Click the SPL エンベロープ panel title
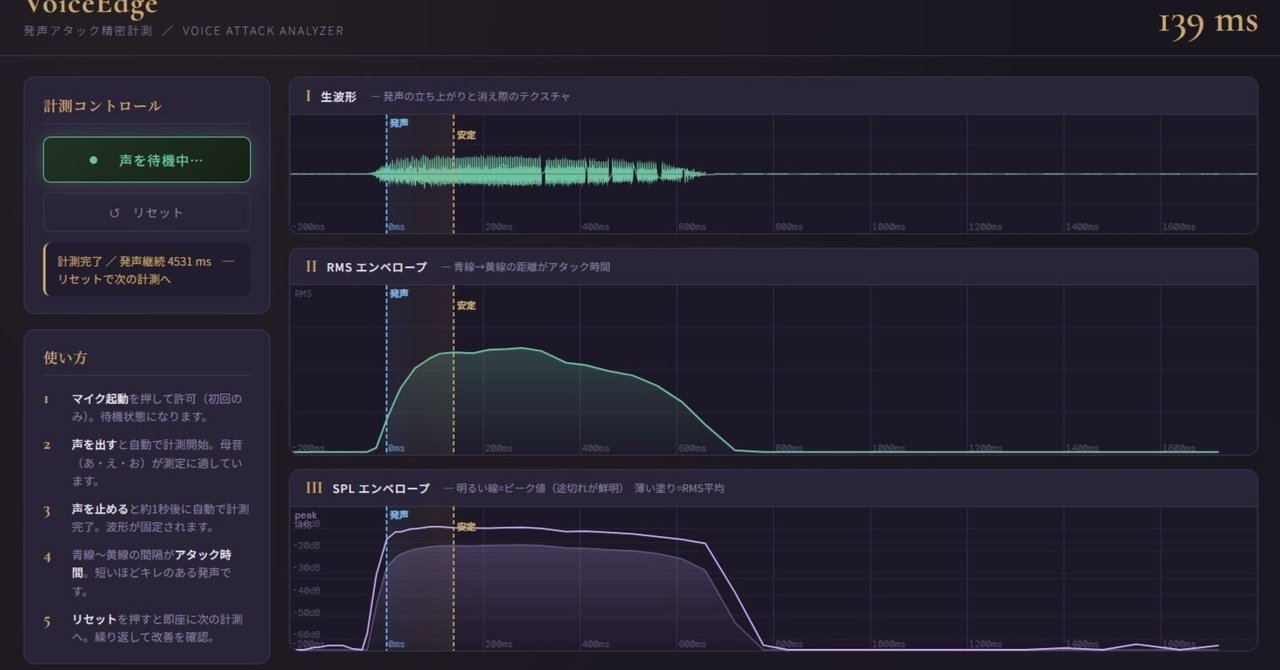1280x670 pixels. tap(380, 488)
